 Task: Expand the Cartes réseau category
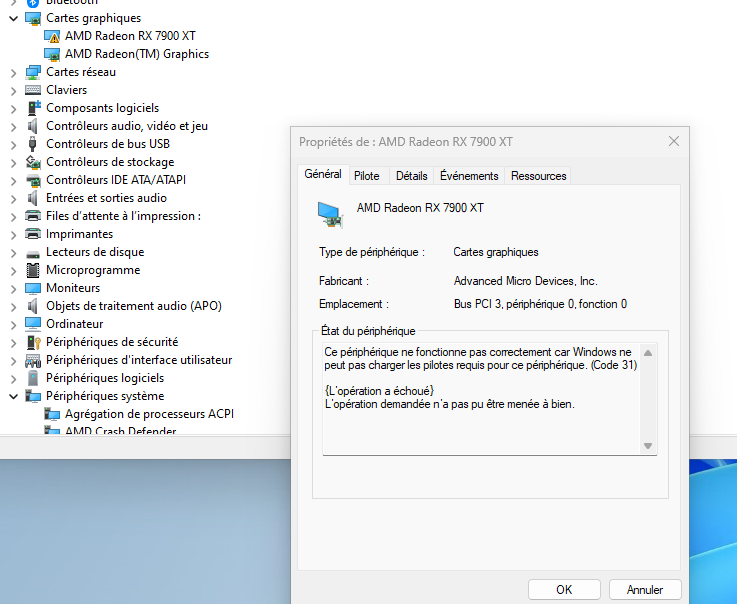(14, 72)
